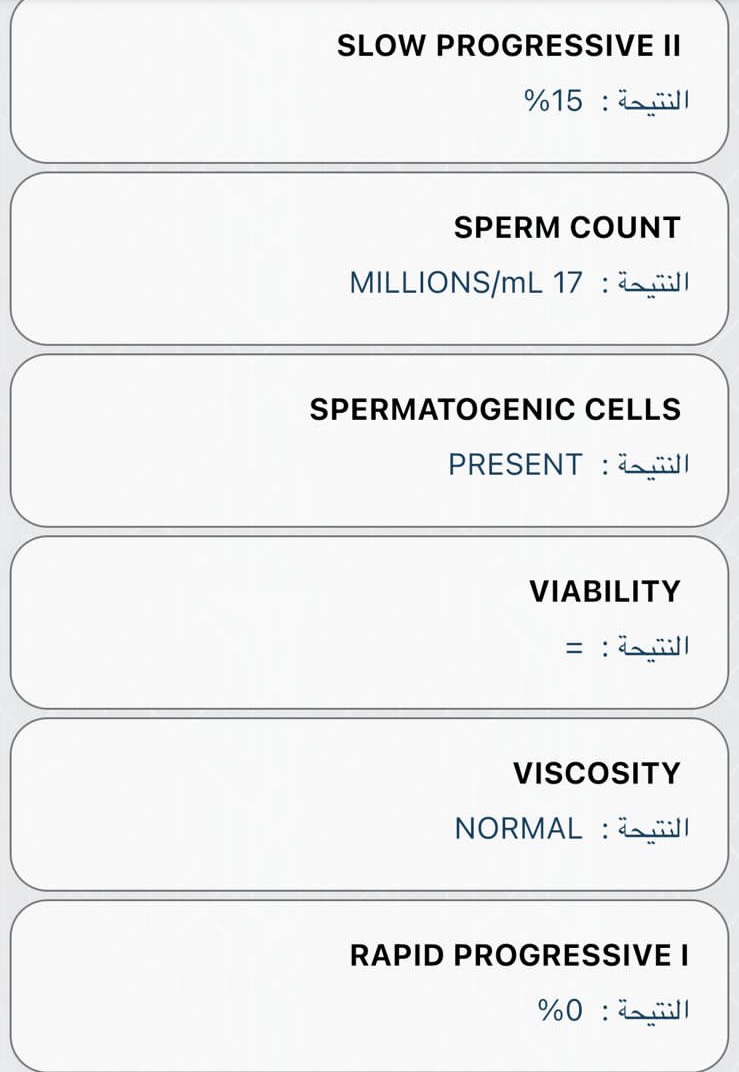Tap the VISCOSITY heading

pyautogui.click(x=596, y=774)
